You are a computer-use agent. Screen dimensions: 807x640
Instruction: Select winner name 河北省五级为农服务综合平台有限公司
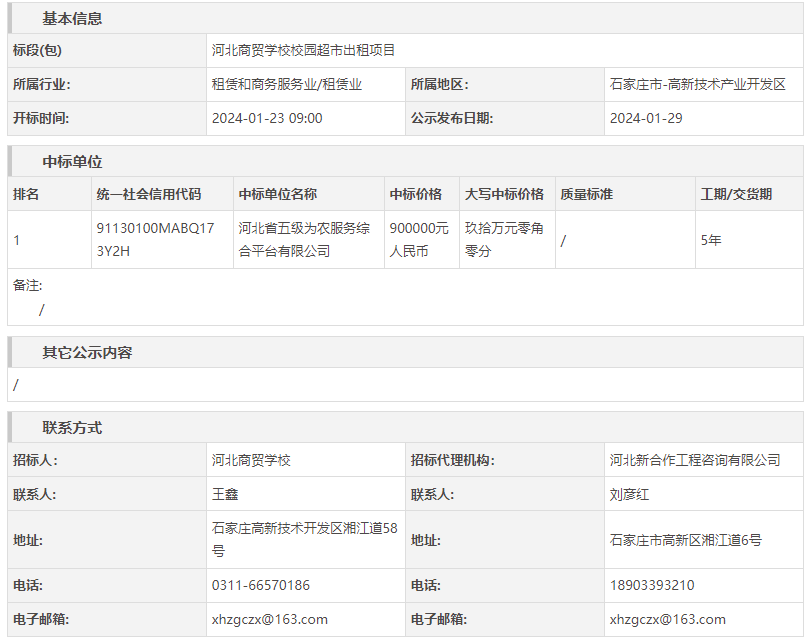[304, 240]
